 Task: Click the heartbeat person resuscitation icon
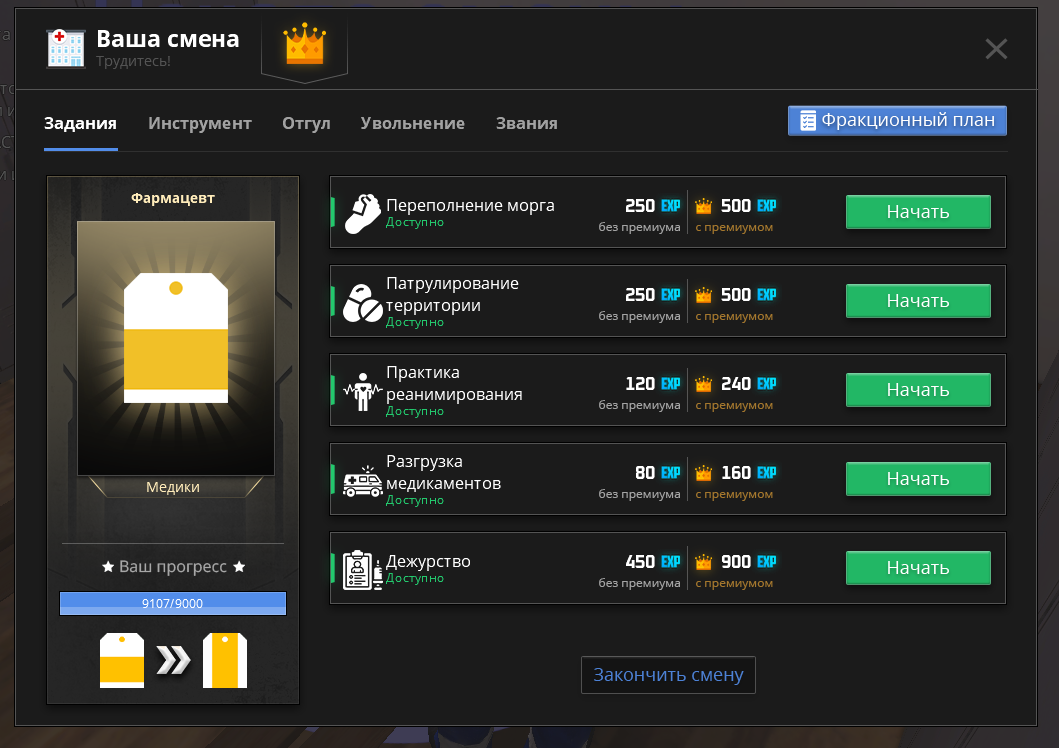click(x=363, y=392)
